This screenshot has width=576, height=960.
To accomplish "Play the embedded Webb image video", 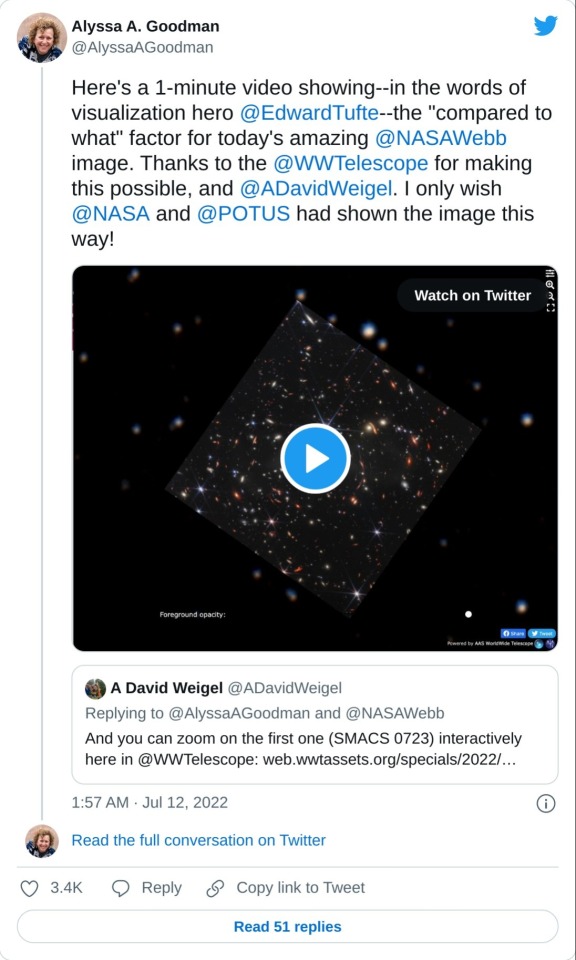I will 315,459.
